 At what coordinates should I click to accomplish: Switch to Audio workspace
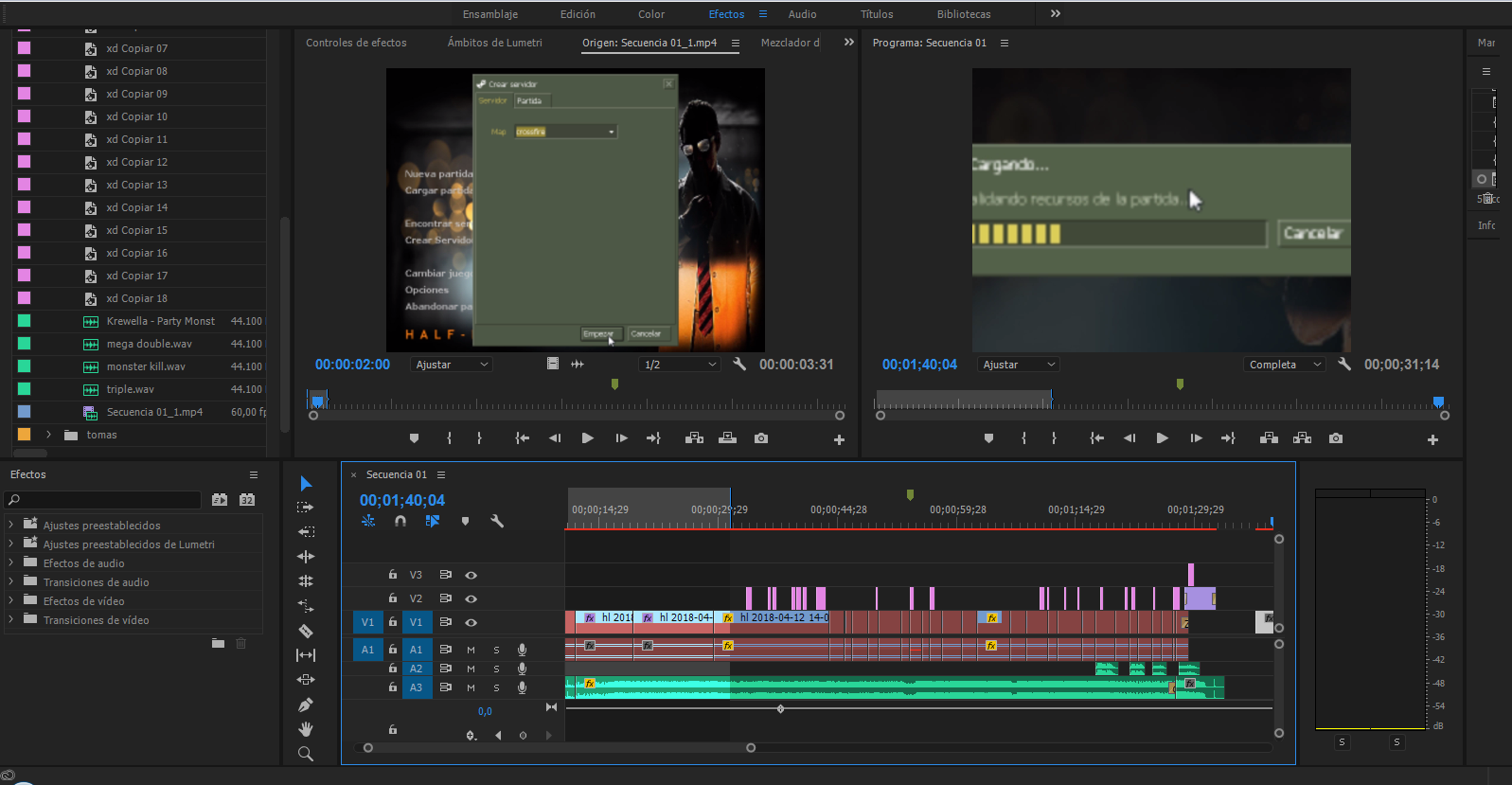(x=802, y=14)
